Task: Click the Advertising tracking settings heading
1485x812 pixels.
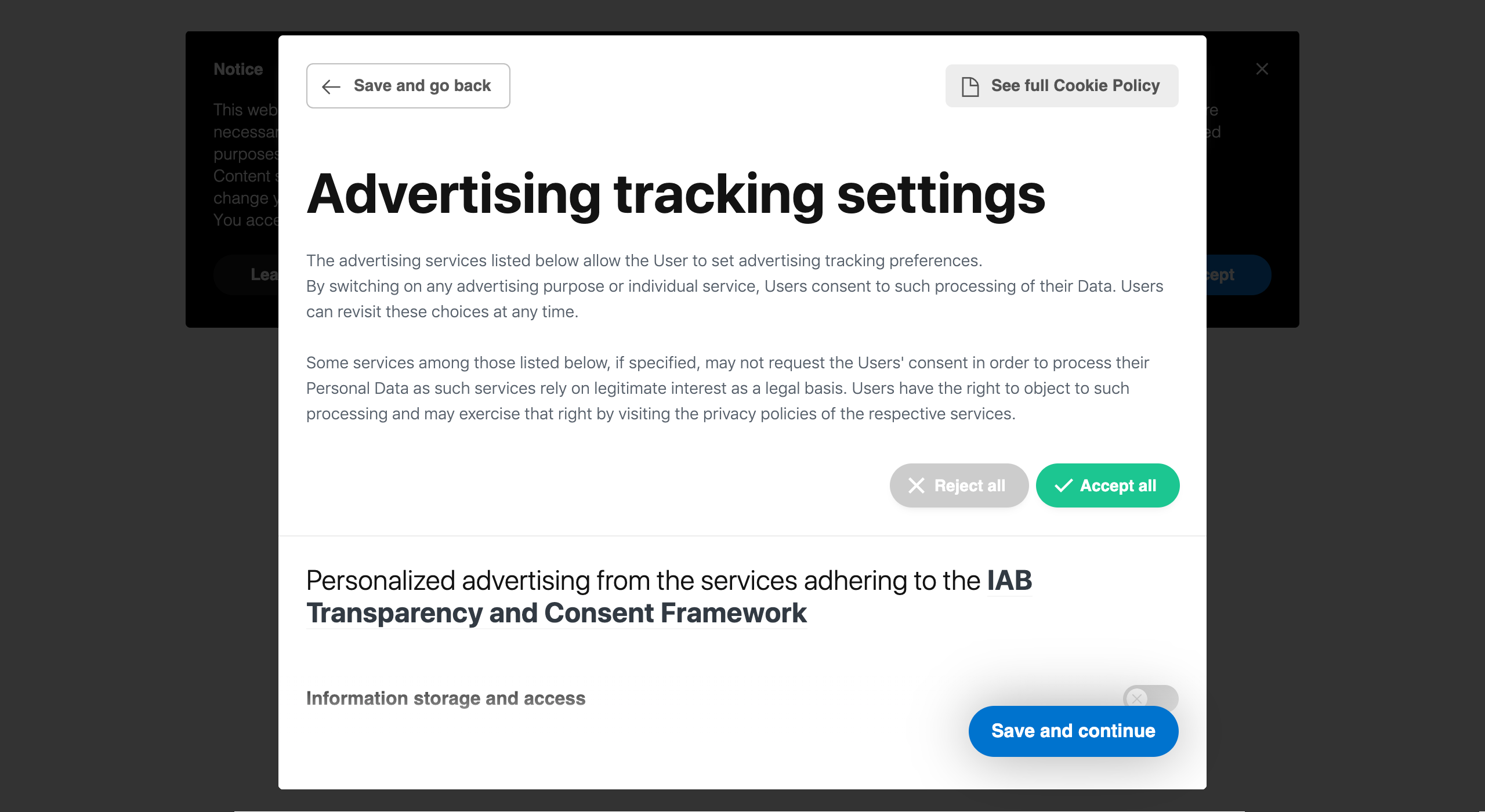Action: pyautogui.click(x=675, y=194)
